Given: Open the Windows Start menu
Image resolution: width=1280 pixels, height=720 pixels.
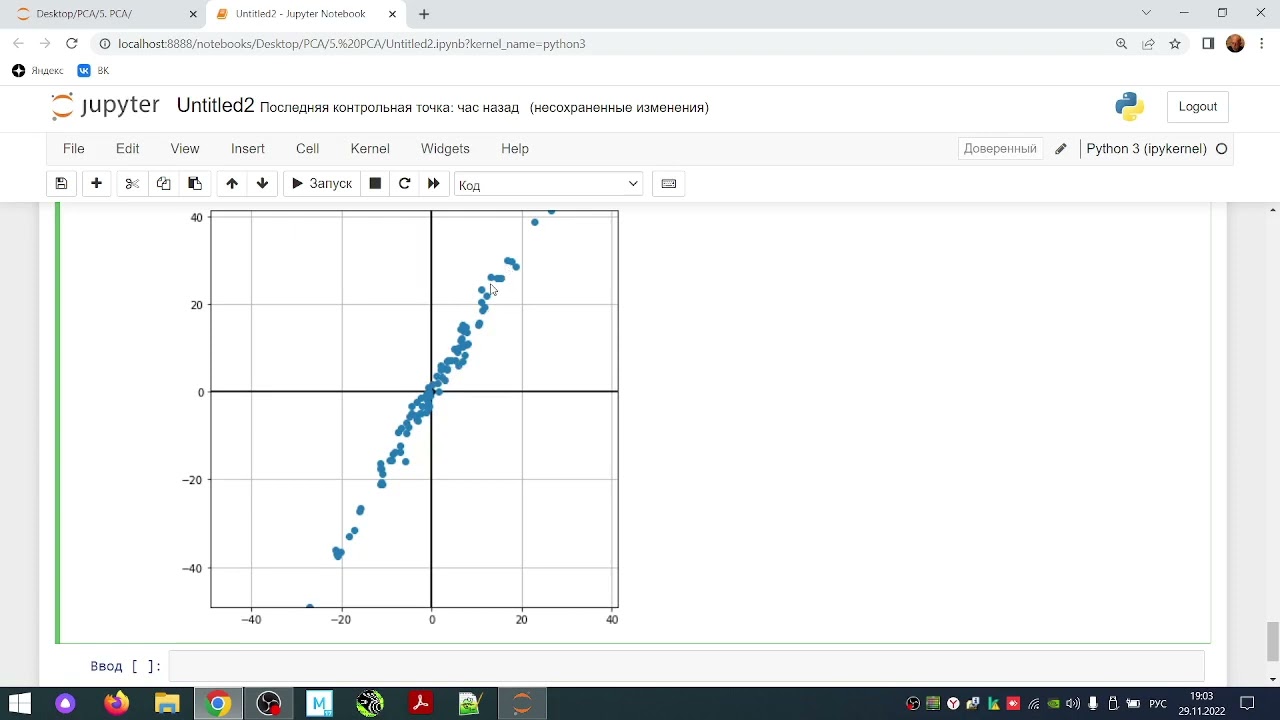Looking at the screenshot, I should tap(20, 704).
